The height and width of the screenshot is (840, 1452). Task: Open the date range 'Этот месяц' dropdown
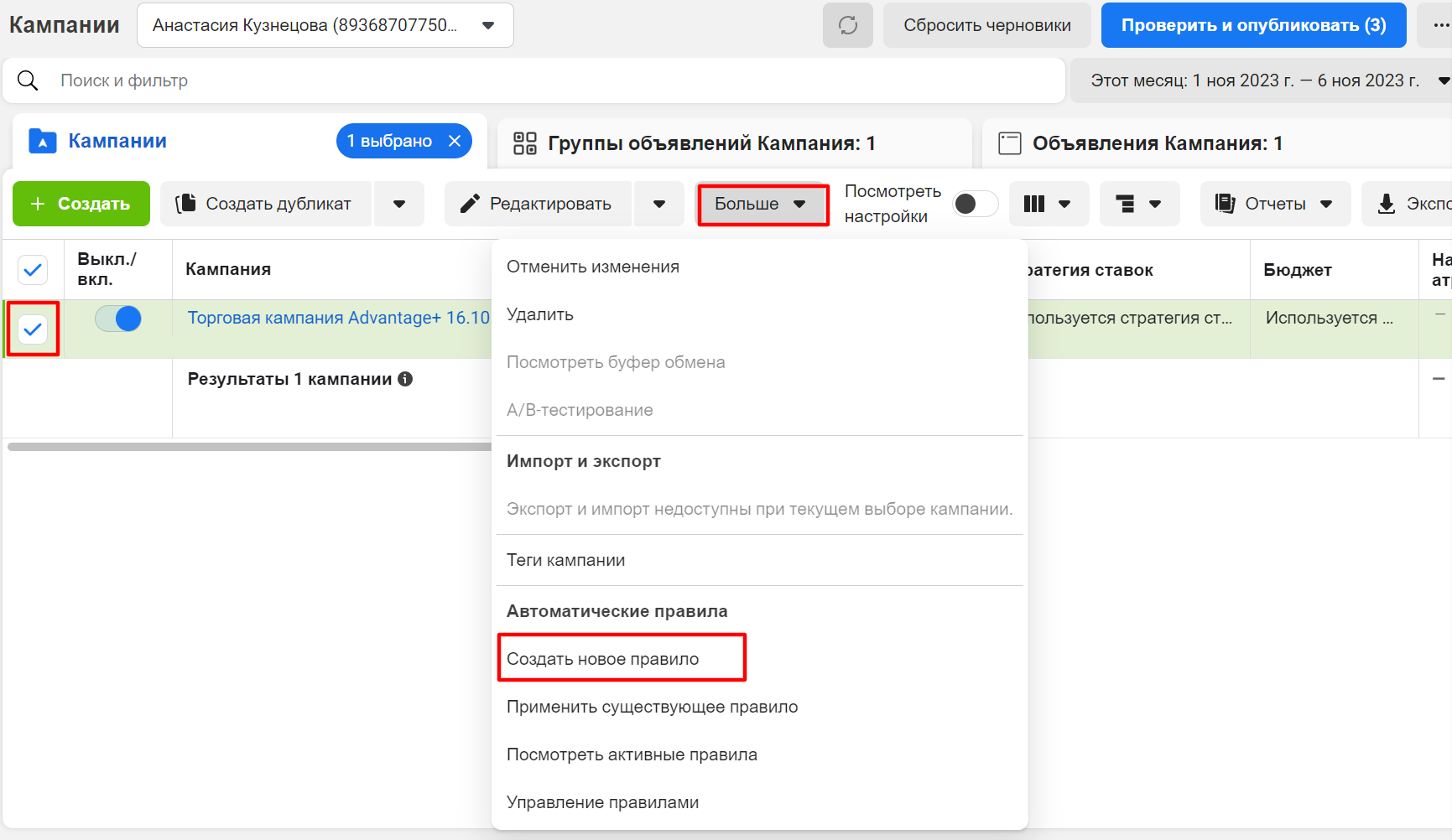pos(1262,80)
